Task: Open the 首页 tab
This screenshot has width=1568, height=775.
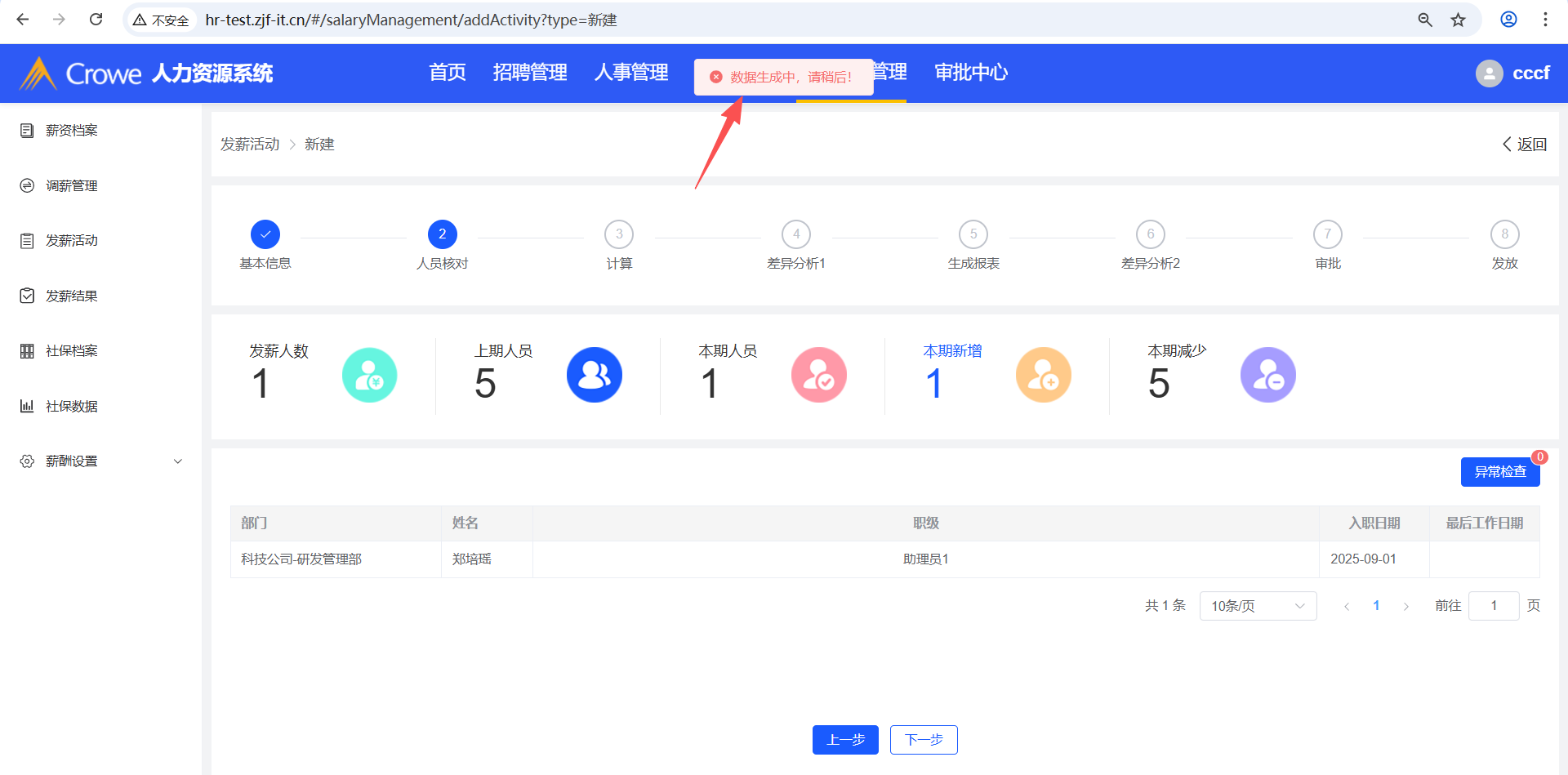Action: point(448,73)
